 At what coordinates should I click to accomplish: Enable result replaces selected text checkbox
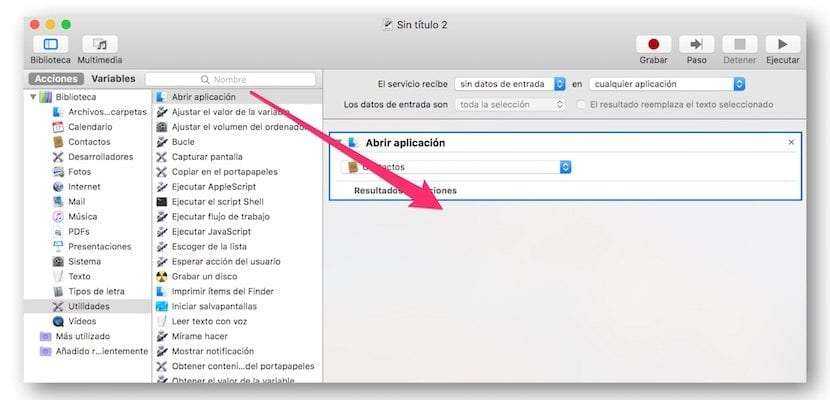click(580, 104)
